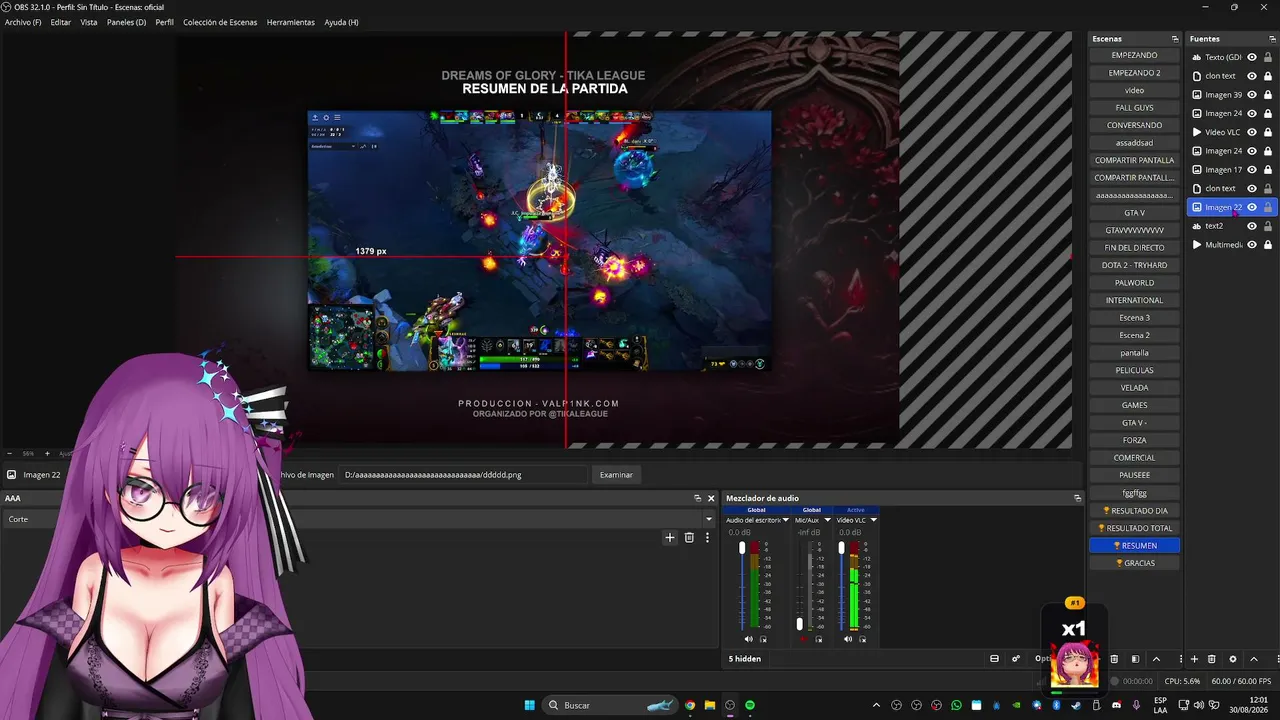
Task: Click the Windows taskbar Buscar search box
Action: (x=610, y=705)
